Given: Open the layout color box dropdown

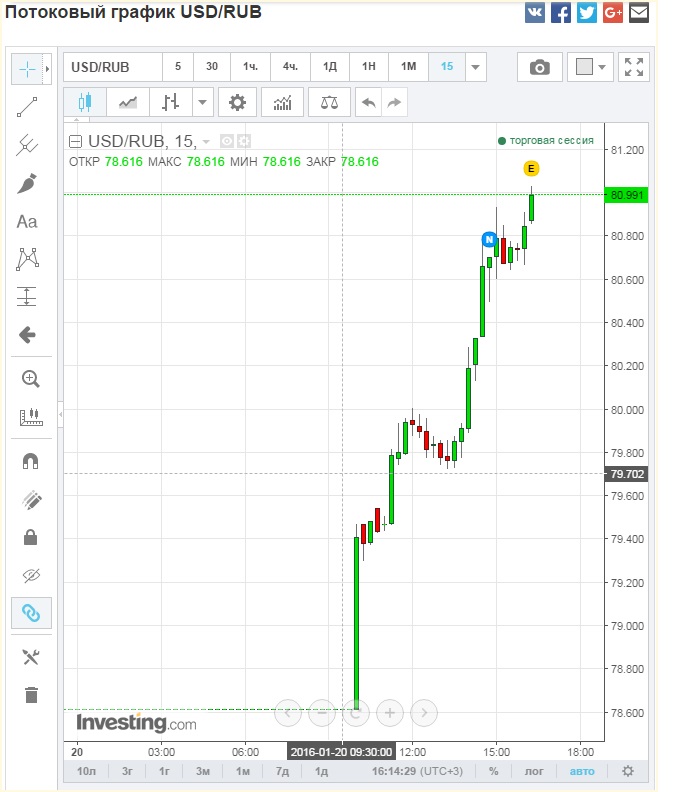Looking at the screenshot, I should [591, 67].
